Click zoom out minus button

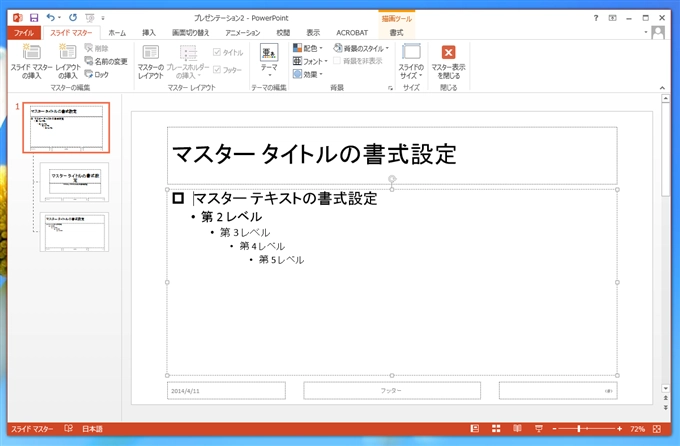pyautogui.click(x=554, y=429)
